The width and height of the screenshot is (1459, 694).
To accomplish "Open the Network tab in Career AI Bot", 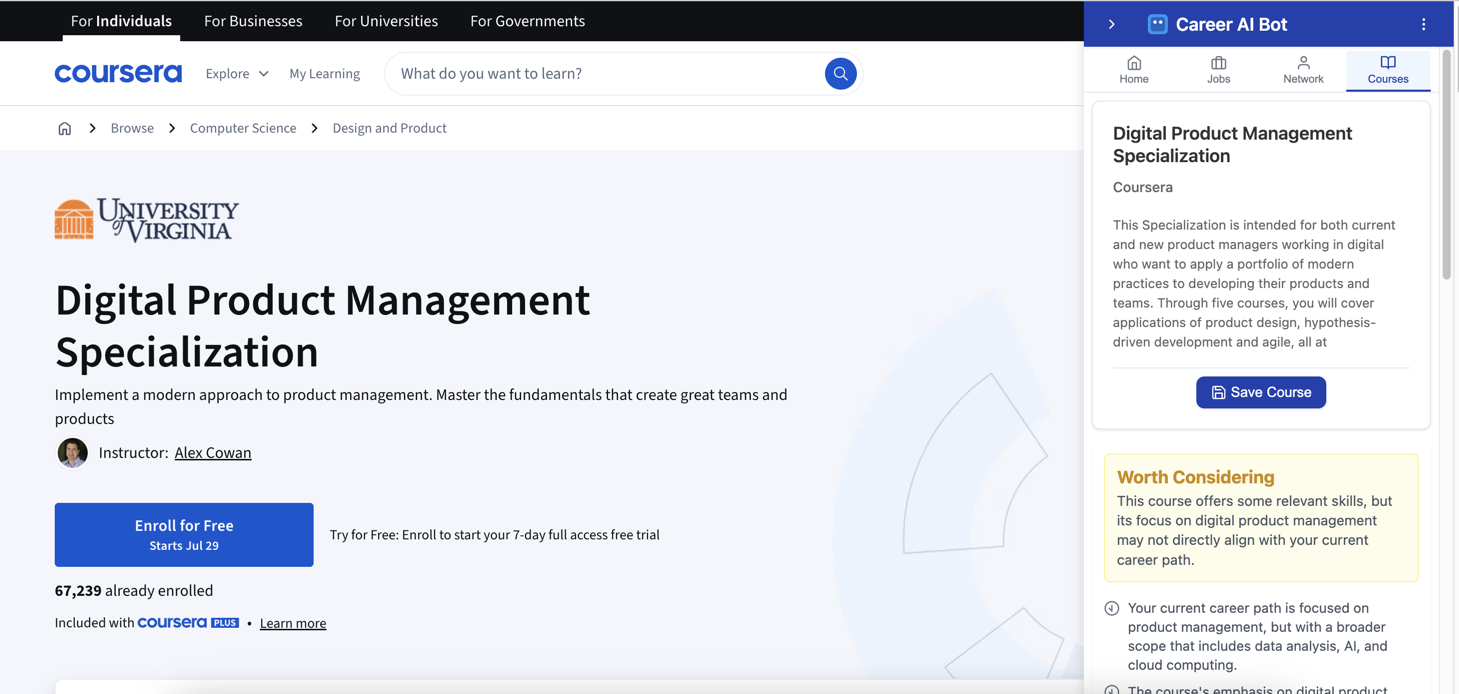I will (x=1303, y=70).
